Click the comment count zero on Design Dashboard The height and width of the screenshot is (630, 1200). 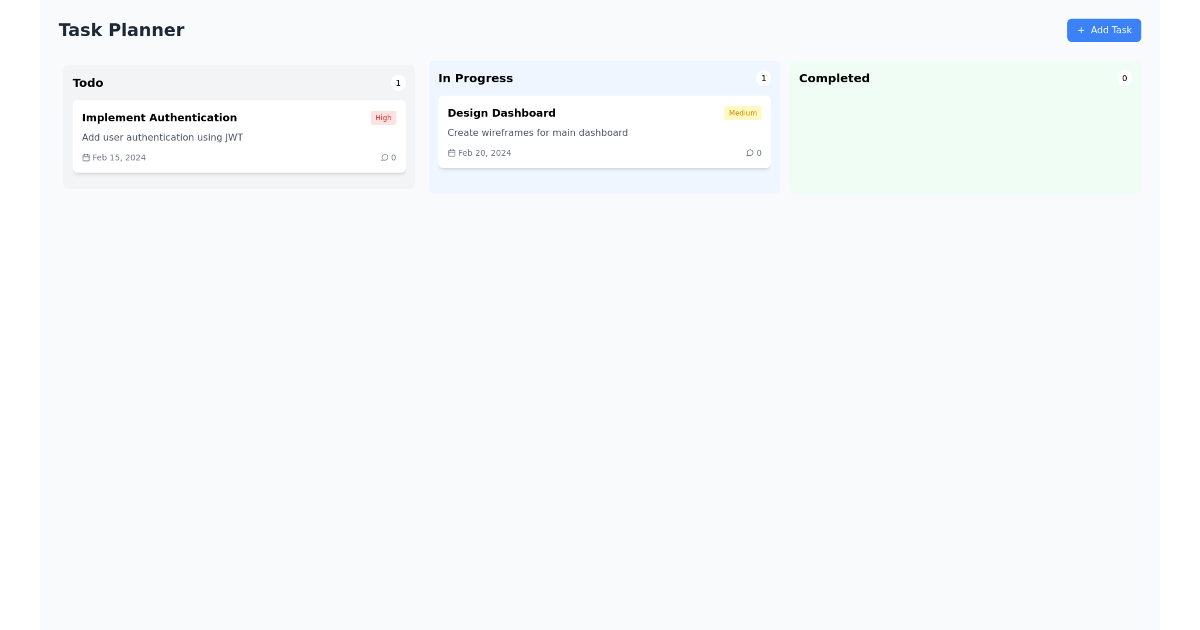758,153
